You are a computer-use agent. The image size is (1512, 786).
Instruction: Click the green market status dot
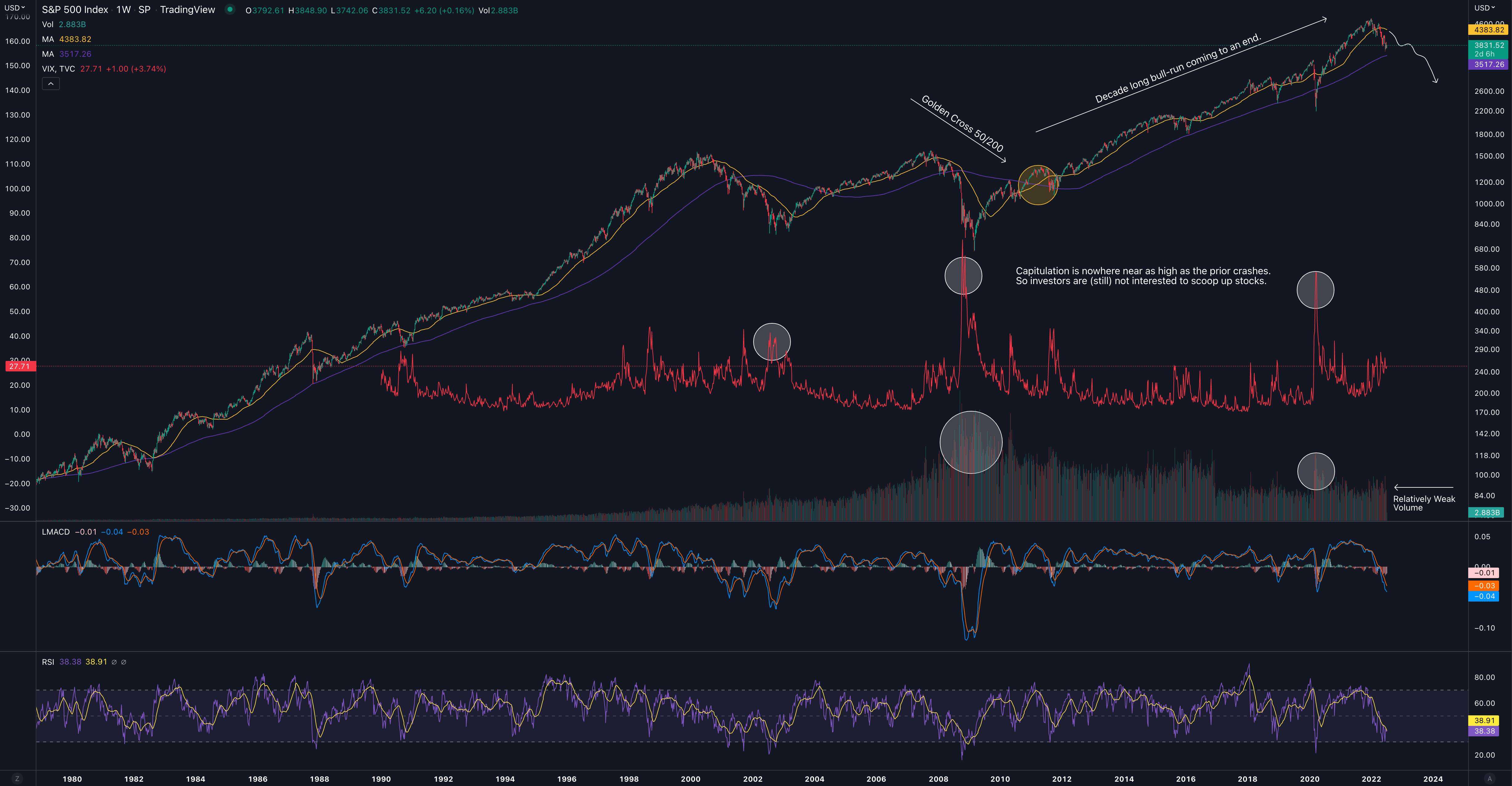(230, 9)
